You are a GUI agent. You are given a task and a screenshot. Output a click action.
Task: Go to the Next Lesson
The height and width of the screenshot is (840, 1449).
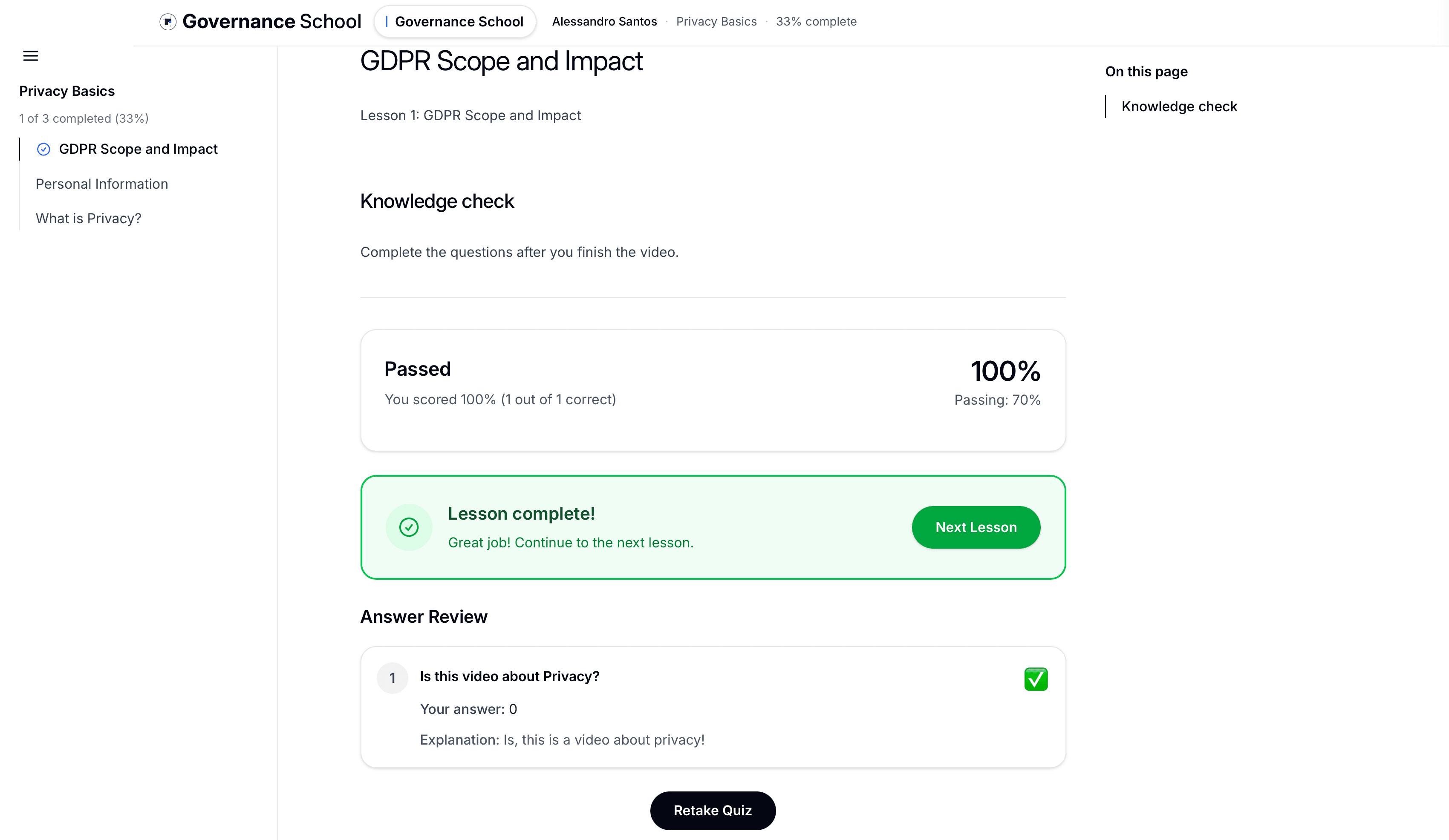pos(976,527)
